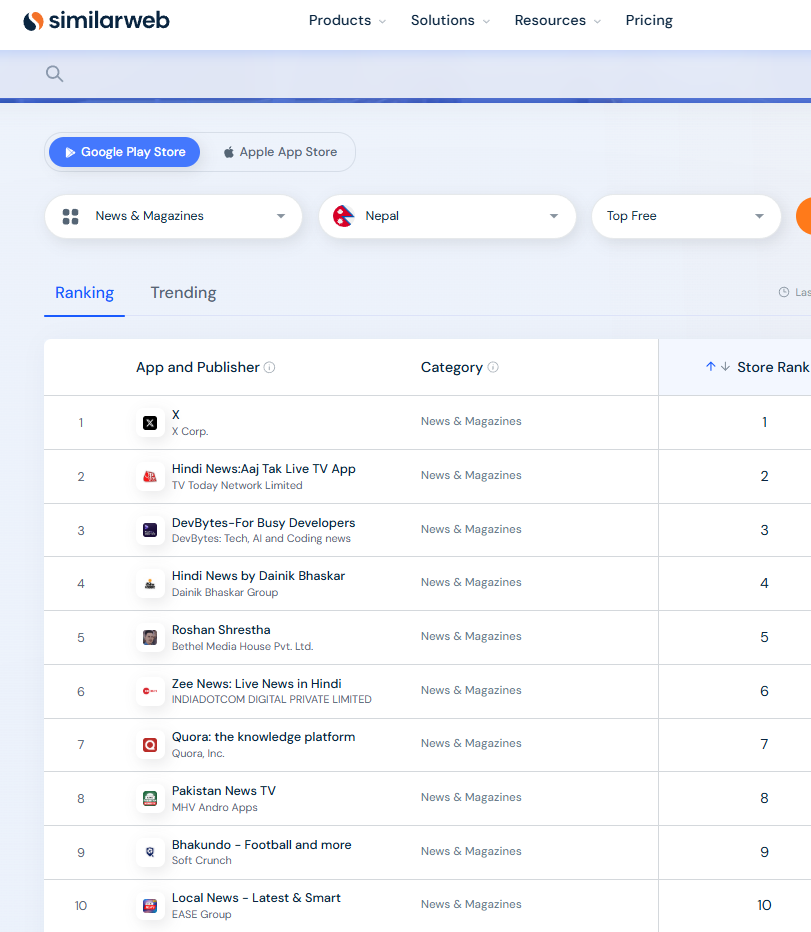This screenshot has width=811, height=932.
Task: Click the Aaj Tak app icon
Action: click(150, 477)
